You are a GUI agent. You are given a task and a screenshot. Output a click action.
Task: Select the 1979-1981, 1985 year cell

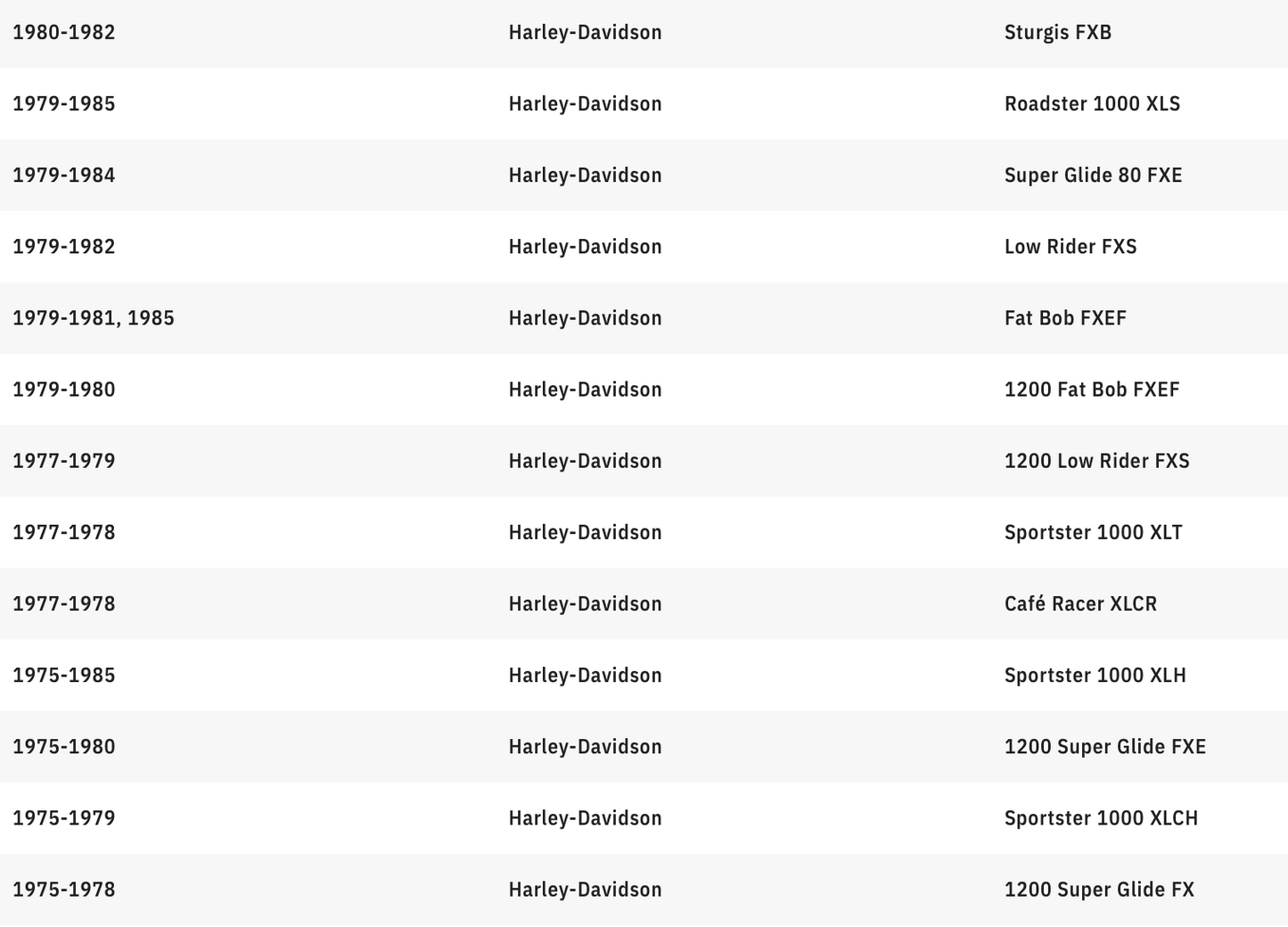point(94,318)
